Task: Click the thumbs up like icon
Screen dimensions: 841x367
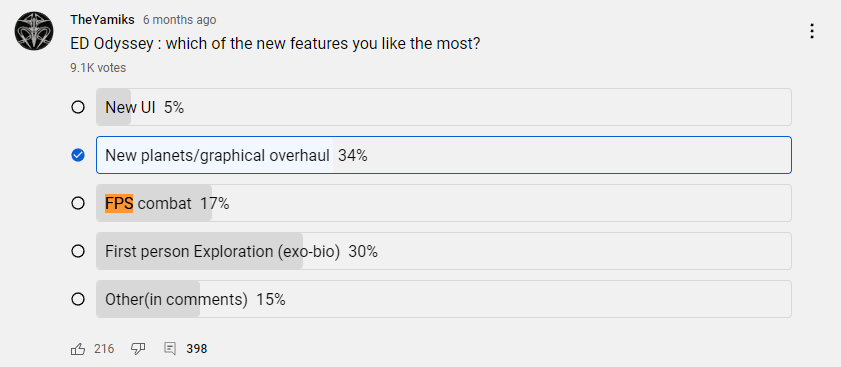Action: pyautogui.click(x=78, y=349)
